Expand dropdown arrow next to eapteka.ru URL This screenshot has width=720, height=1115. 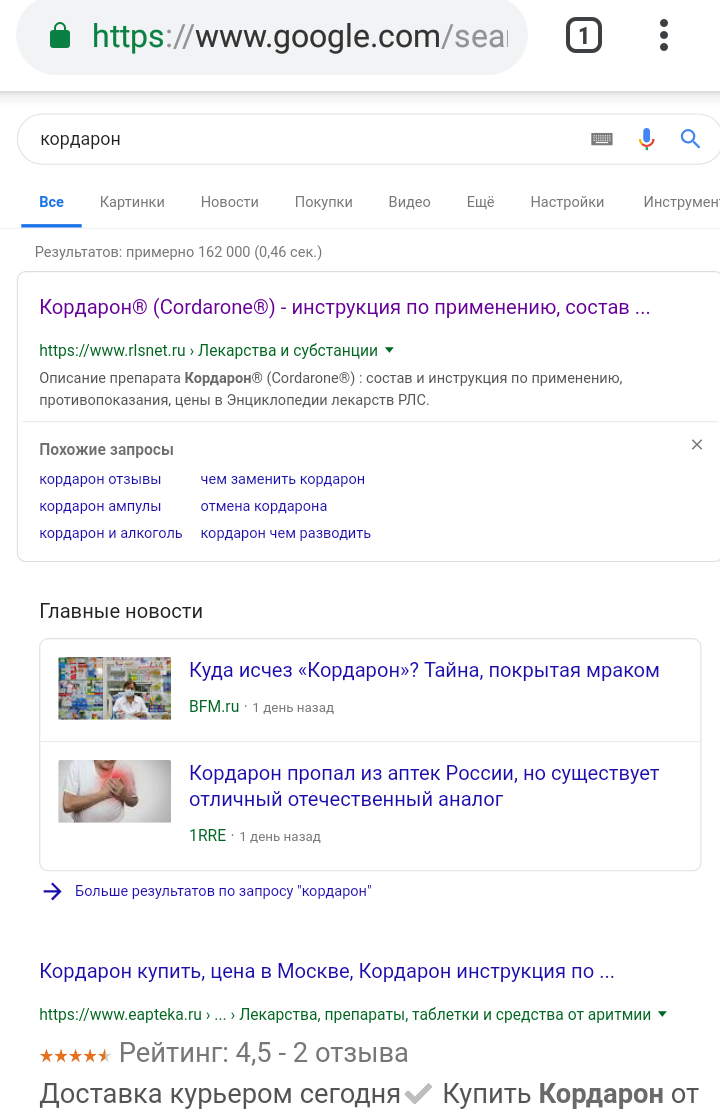coord(662,1014)
